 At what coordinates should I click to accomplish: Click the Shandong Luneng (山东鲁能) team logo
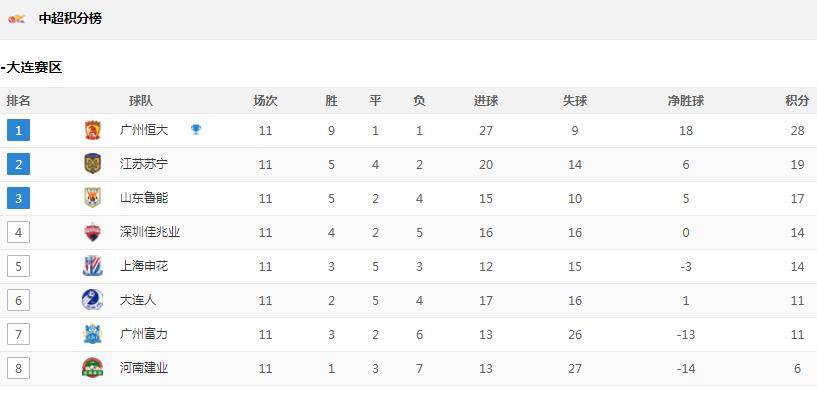[x=92, y=198]
